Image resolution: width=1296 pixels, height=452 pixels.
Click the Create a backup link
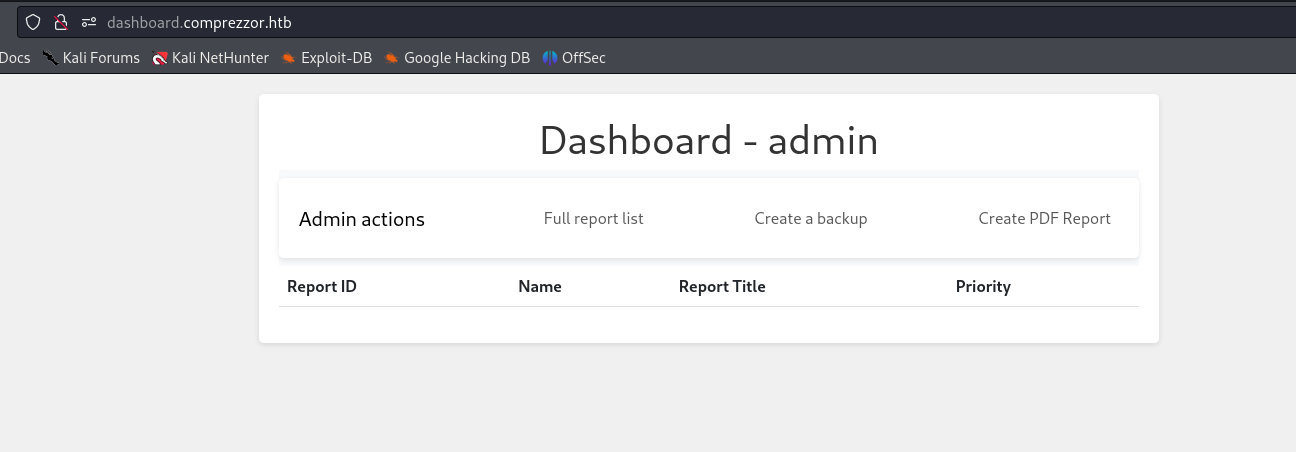point(811,218)
